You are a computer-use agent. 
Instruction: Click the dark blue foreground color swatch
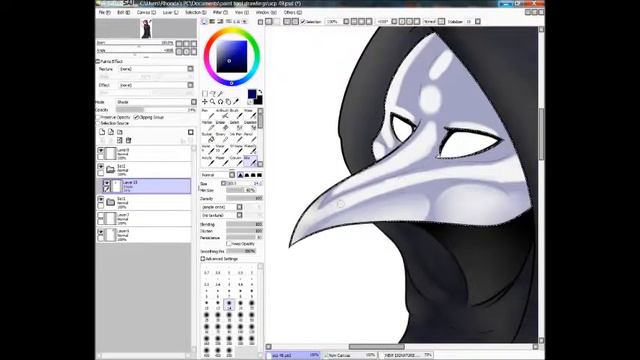tap(252, 94)
